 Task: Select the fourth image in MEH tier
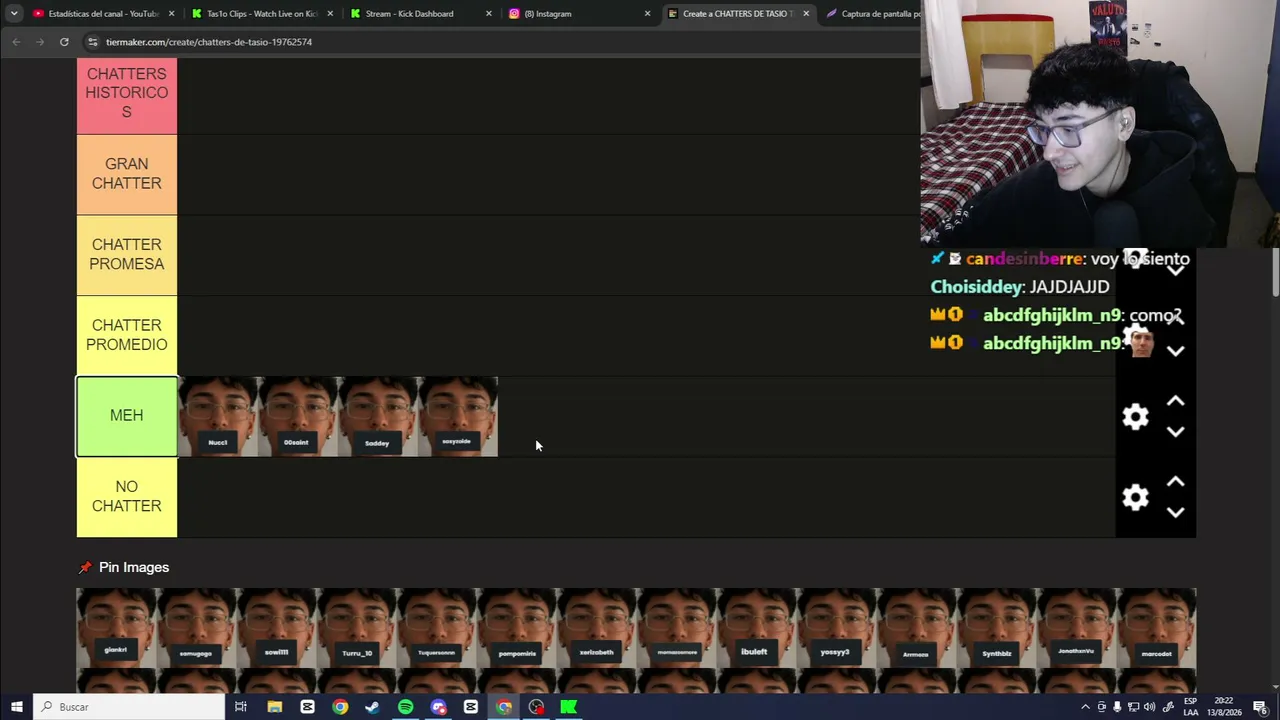(x=458, y=417)
